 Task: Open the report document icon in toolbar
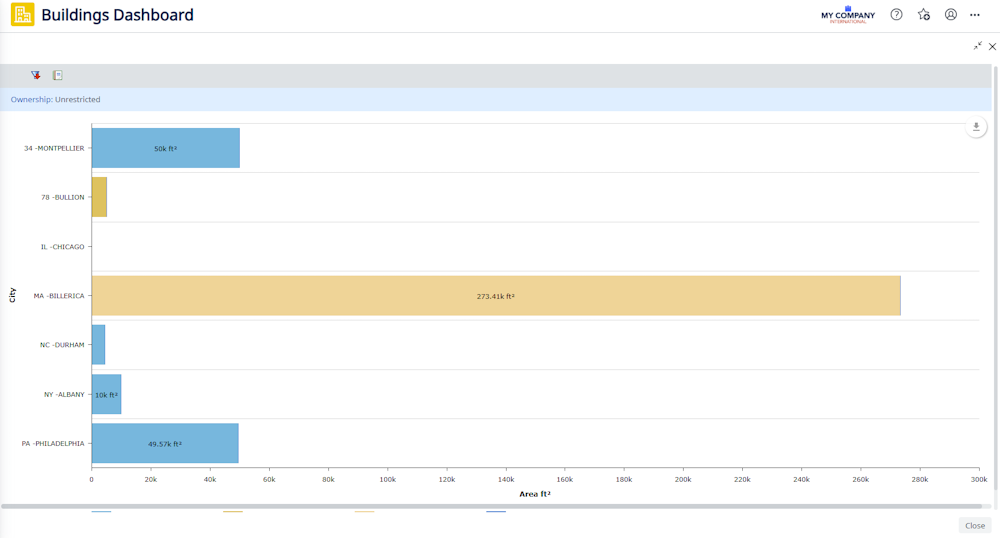[x=57, y=75]
